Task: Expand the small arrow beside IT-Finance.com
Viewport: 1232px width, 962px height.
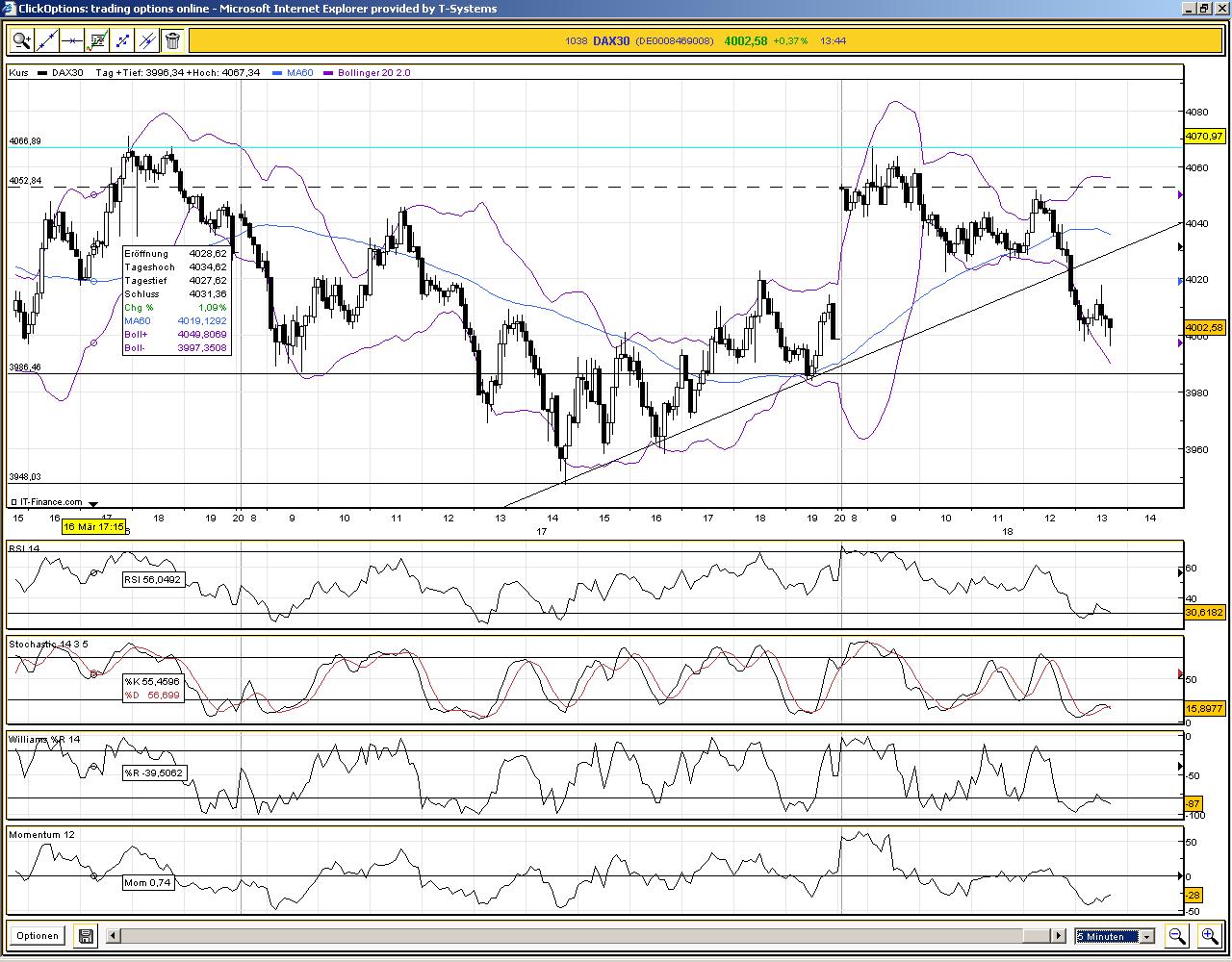Action: (x=93, y=503)
